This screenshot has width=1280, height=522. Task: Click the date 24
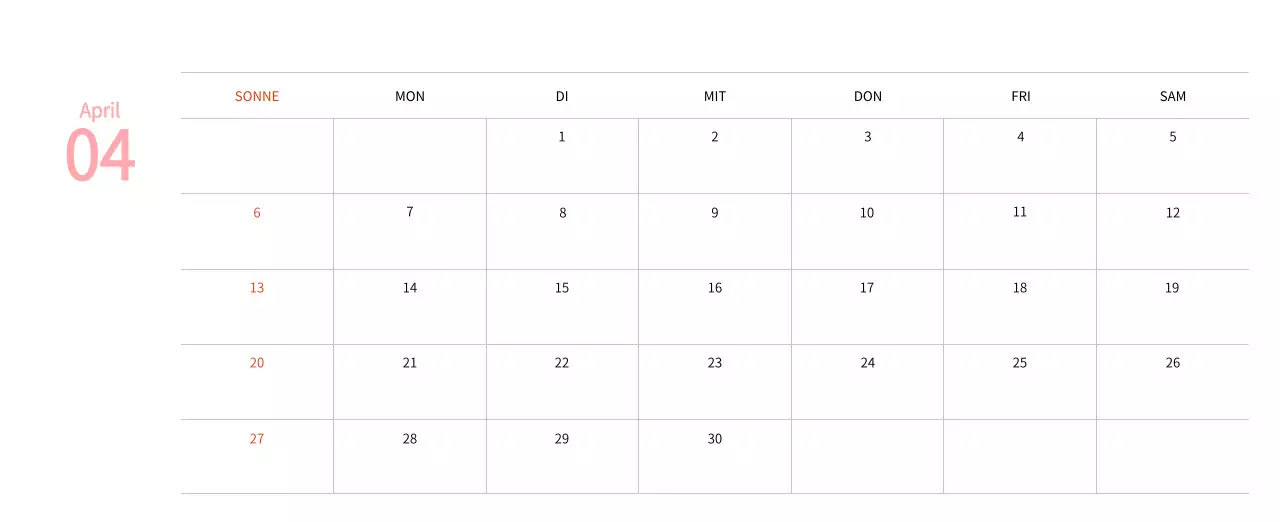[x=868, y=363]
